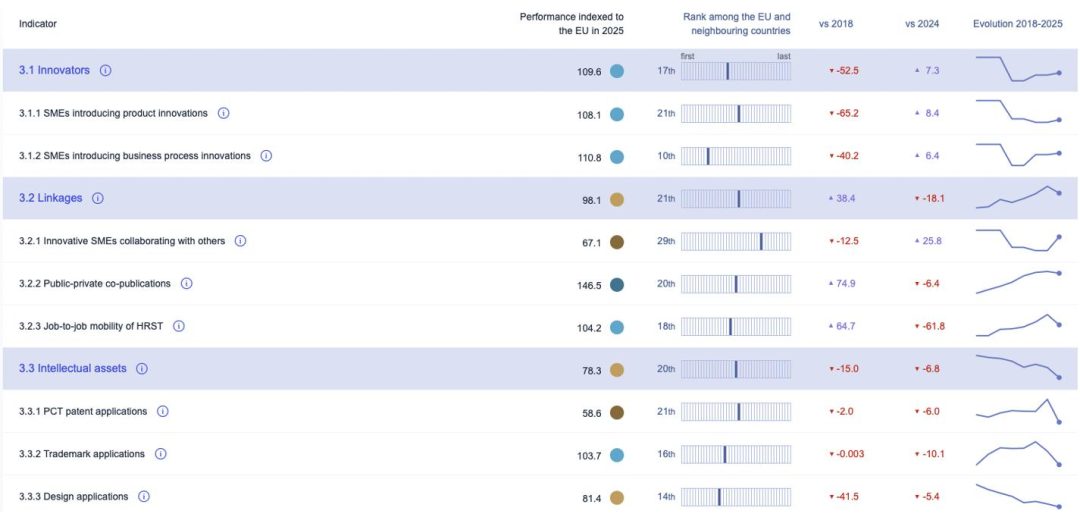Image resolution: width=1080 pixels, height=517 pixels.
Task: Click info icon next to 3.1 Innovators
Action: pyautogui.click(x=106, y=71)
